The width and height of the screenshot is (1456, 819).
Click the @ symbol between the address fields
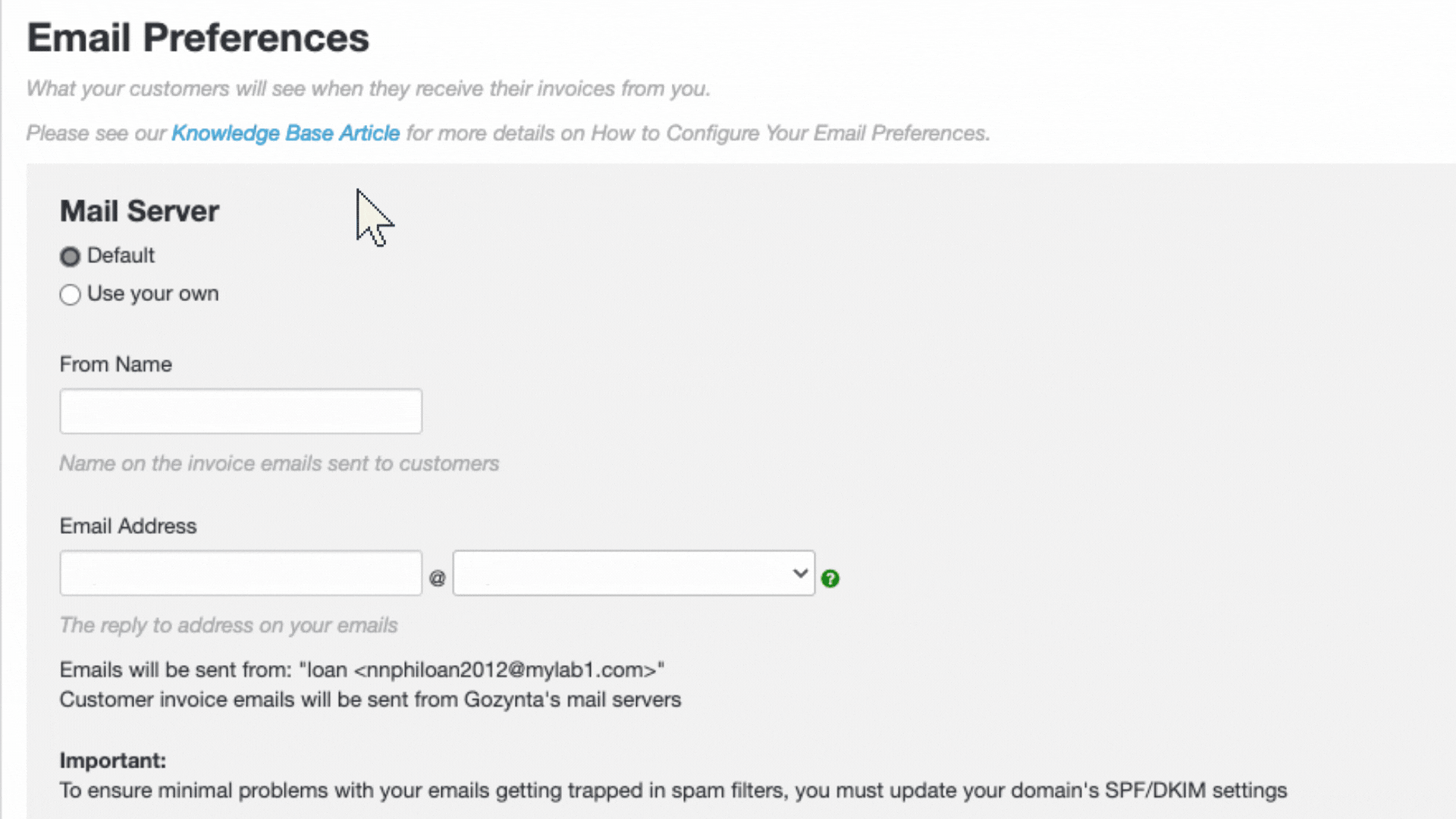tap(437, 578)
